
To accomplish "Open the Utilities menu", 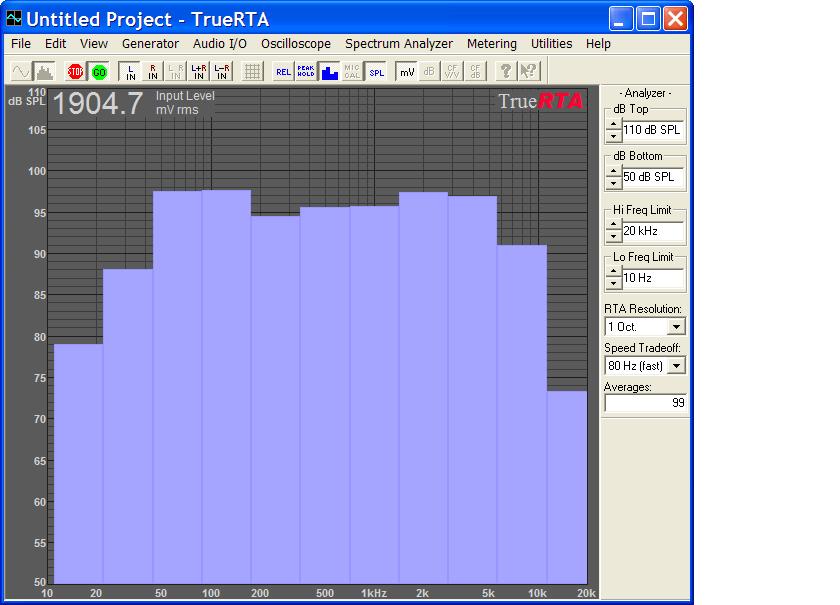I will (x=551, y=44).
